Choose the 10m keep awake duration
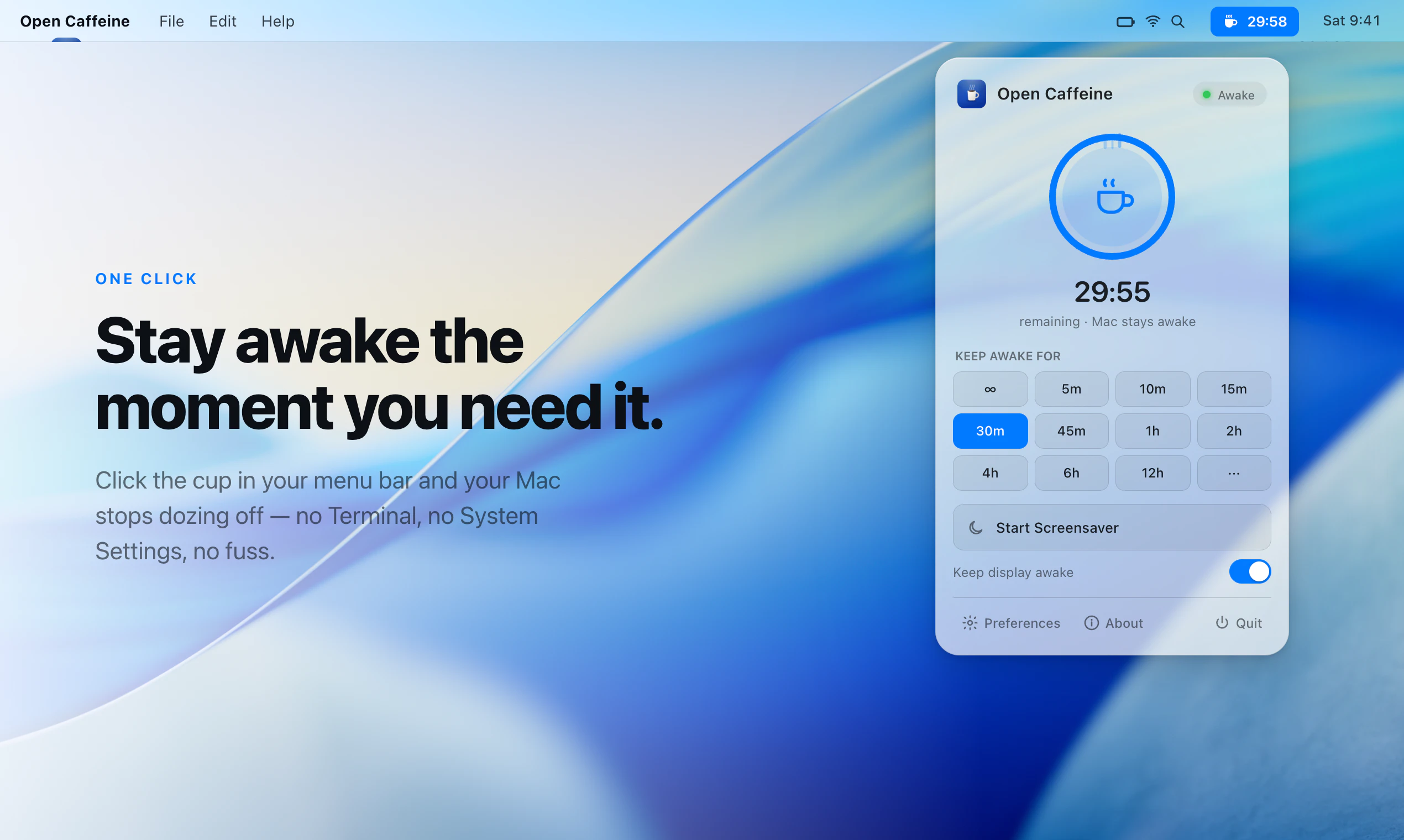 point(1152,389)
